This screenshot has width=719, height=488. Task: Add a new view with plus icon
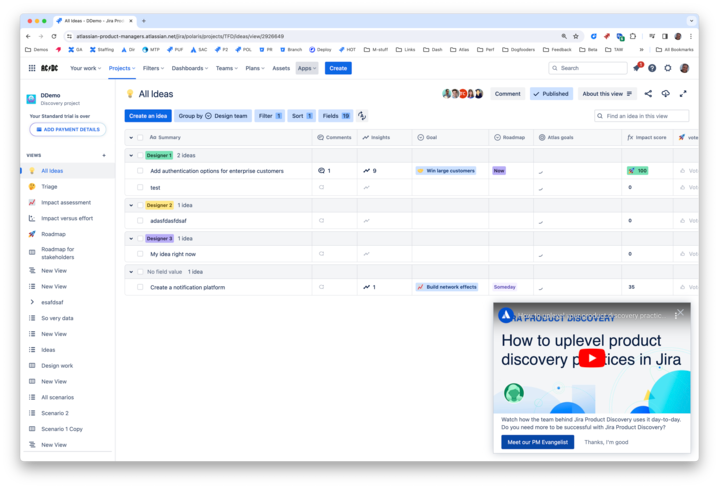[x=104, y=155]
